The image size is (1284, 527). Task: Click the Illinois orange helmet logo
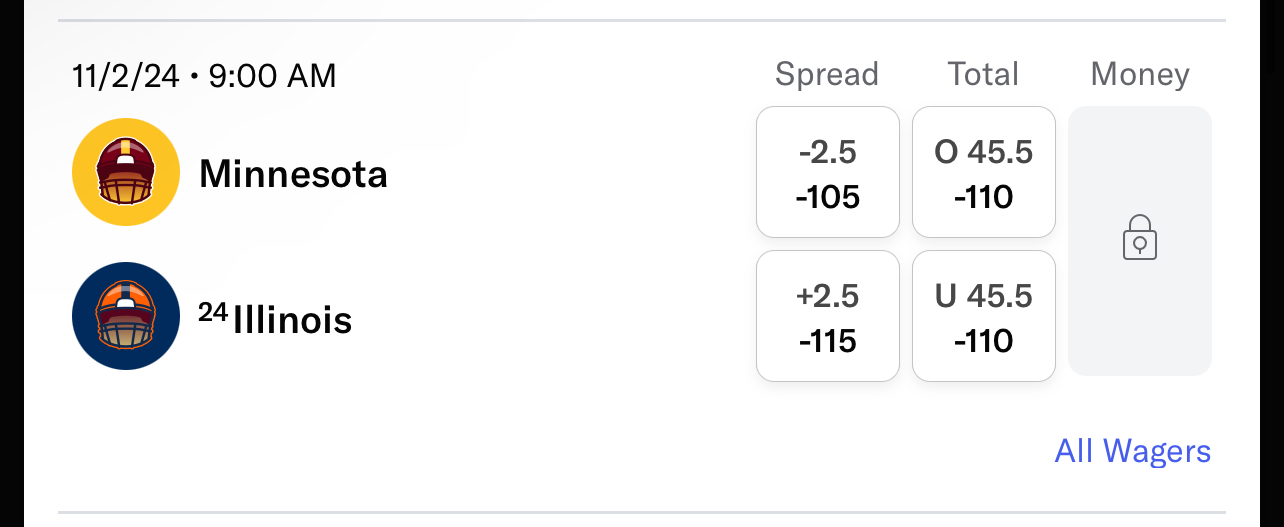tap(126, 316)
